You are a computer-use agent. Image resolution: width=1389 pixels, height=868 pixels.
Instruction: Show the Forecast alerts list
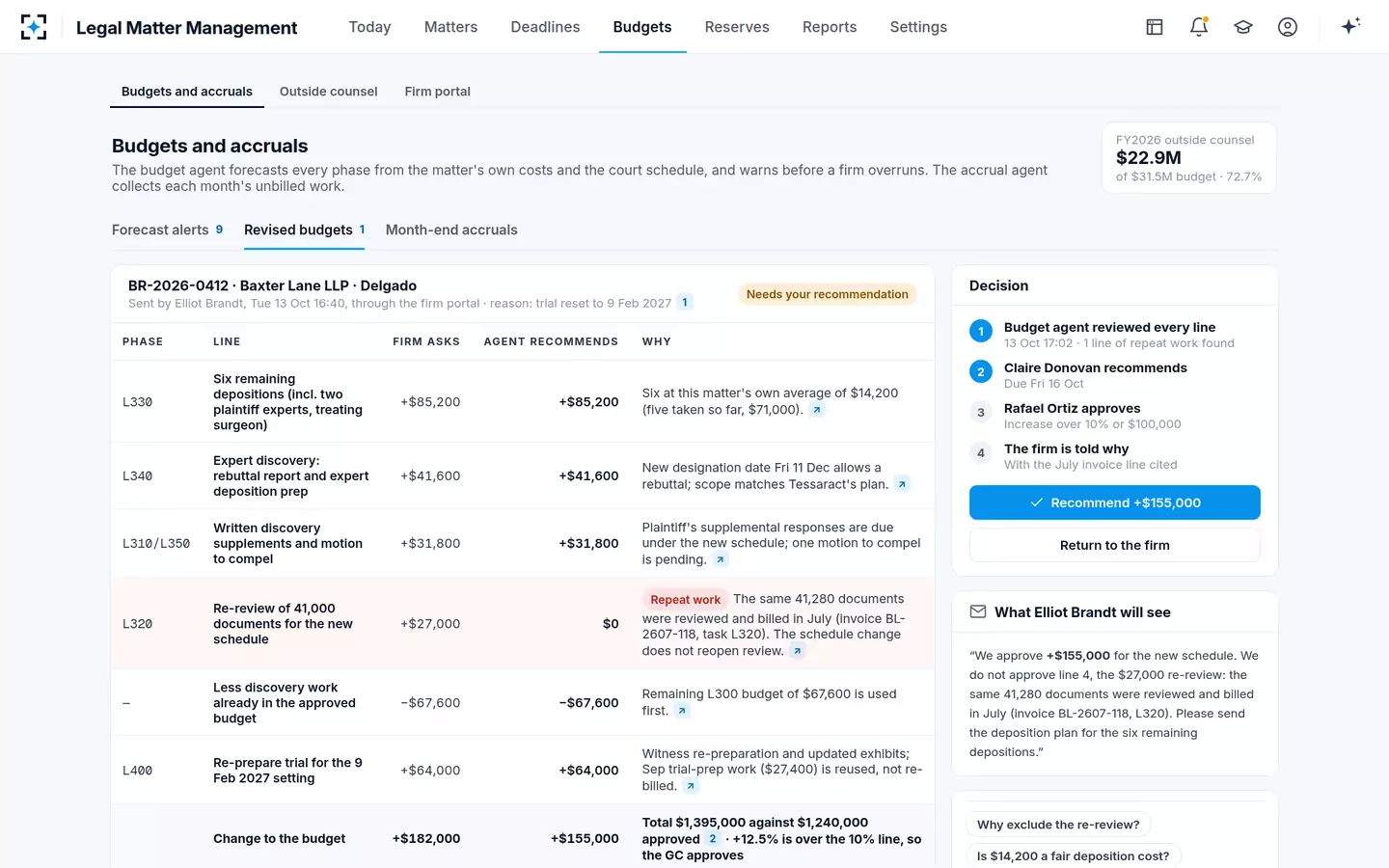(168, 230)
